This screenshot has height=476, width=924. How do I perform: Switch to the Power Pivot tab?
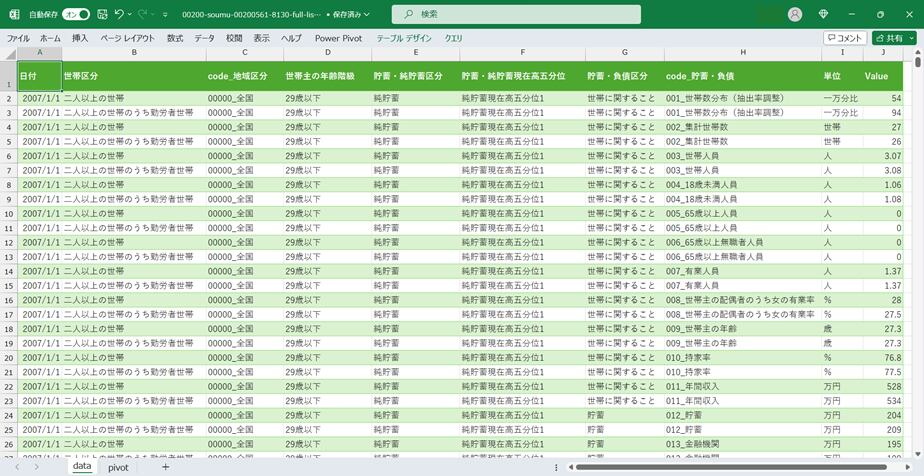click(338, 38)
